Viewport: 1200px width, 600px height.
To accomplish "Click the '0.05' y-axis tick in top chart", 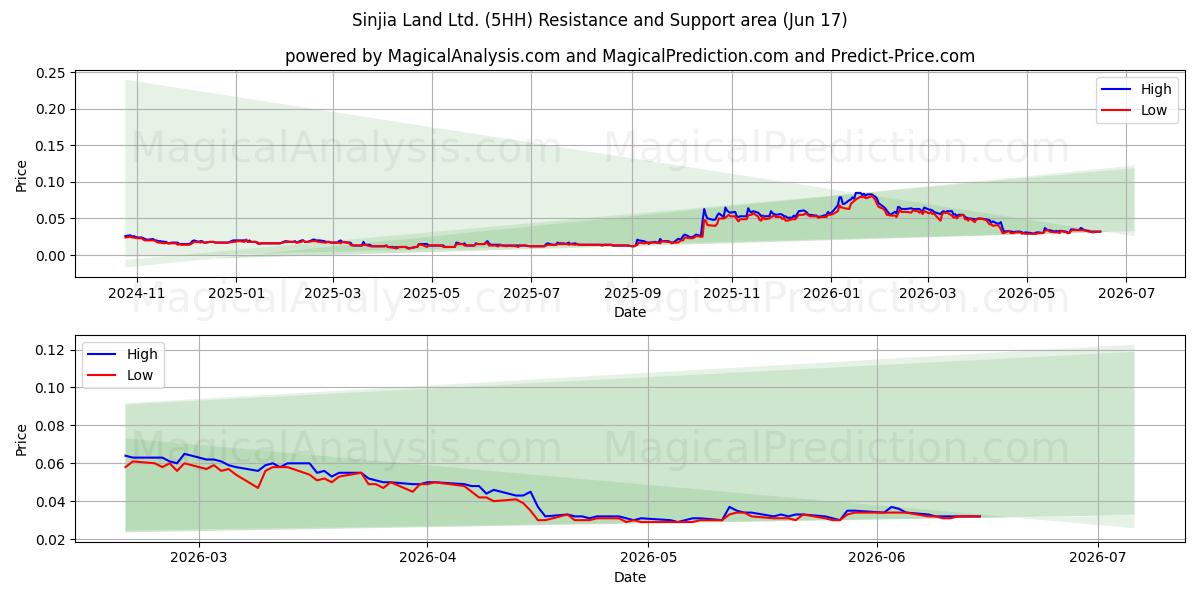I will click(x=50, y=219).
